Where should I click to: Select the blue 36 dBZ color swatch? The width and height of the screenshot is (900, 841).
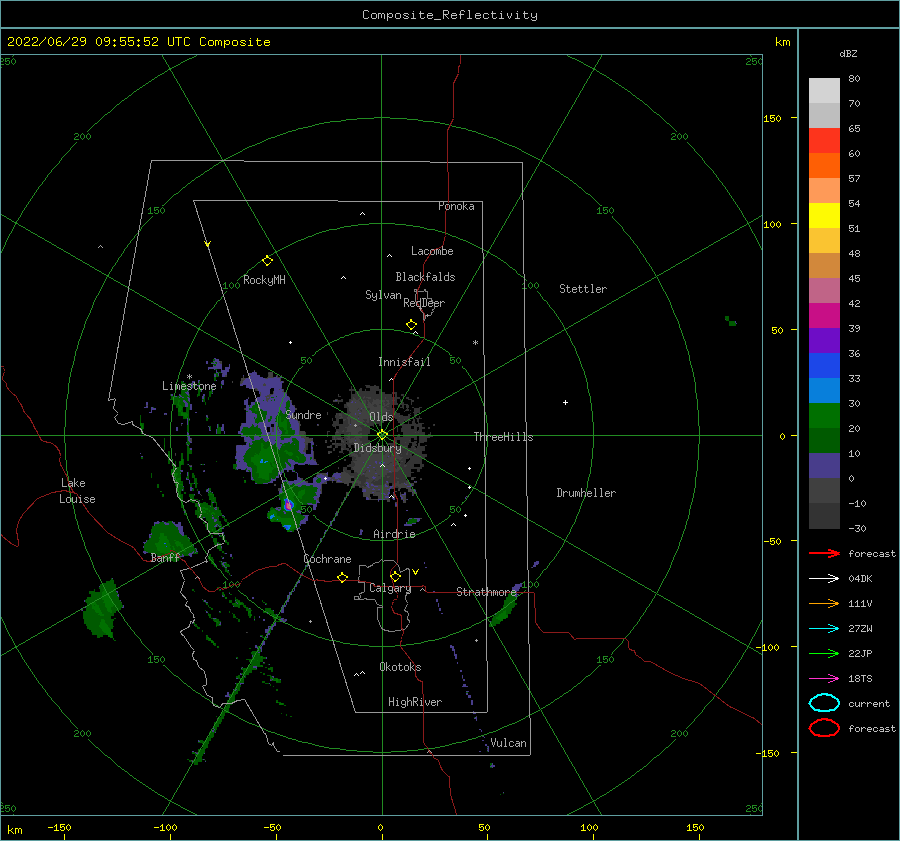pos(824,365)
